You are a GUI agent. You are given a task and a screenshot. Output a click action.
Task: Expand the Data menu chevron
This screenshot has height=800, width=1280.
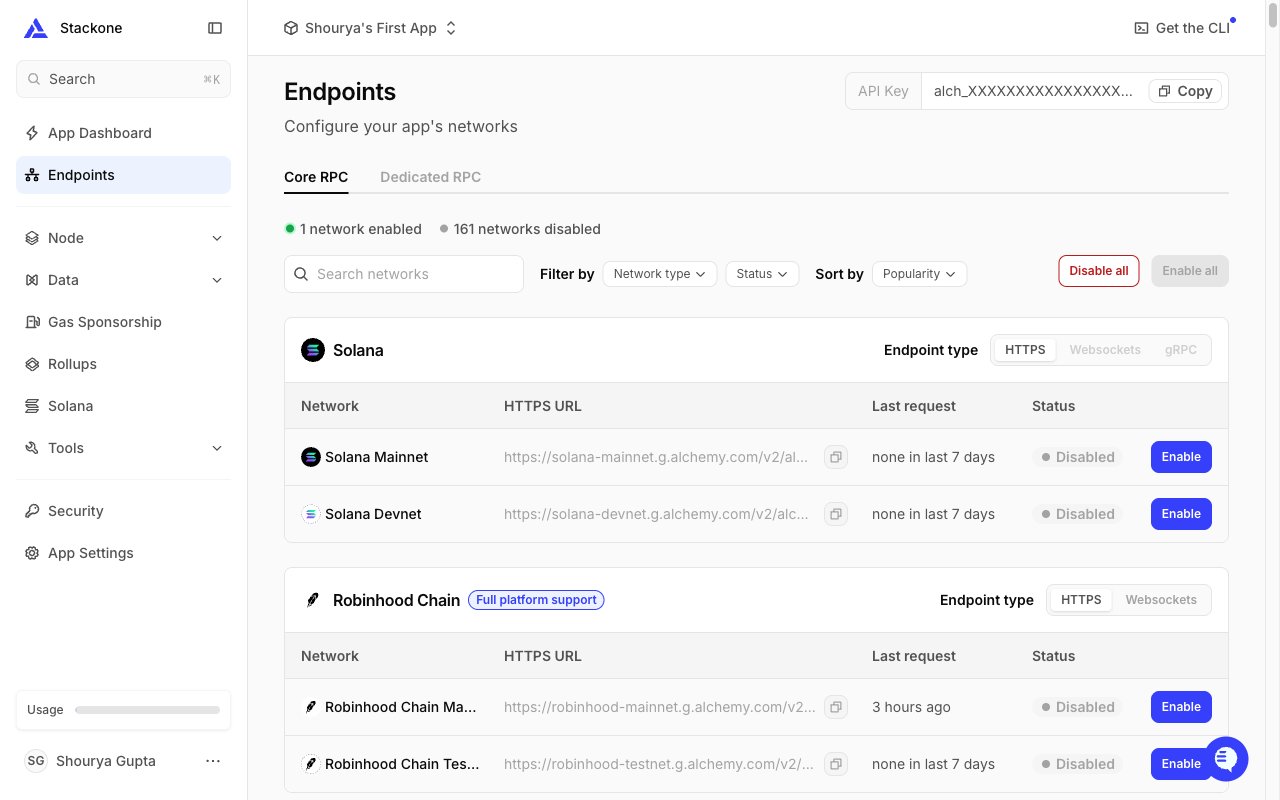217,280
